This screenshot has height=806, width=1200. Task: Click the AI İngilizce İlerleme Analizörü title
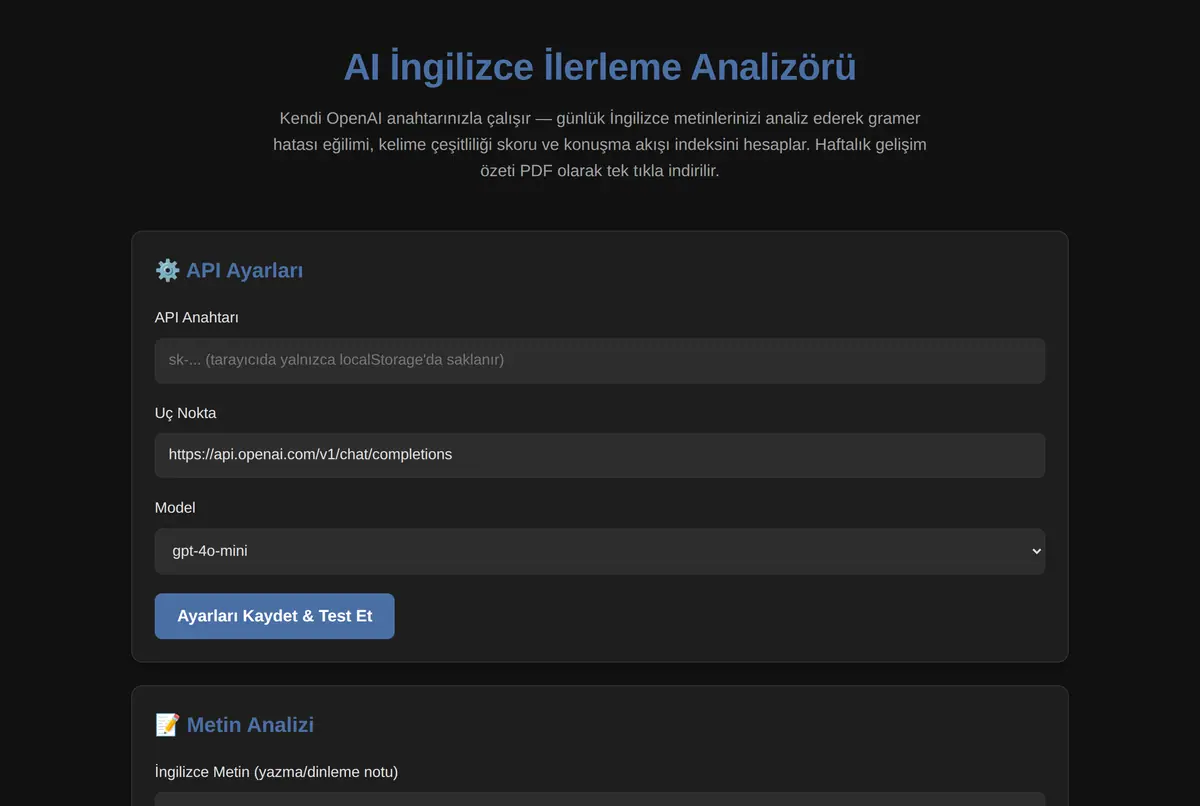pyautogui.click(x=600, y=68)
